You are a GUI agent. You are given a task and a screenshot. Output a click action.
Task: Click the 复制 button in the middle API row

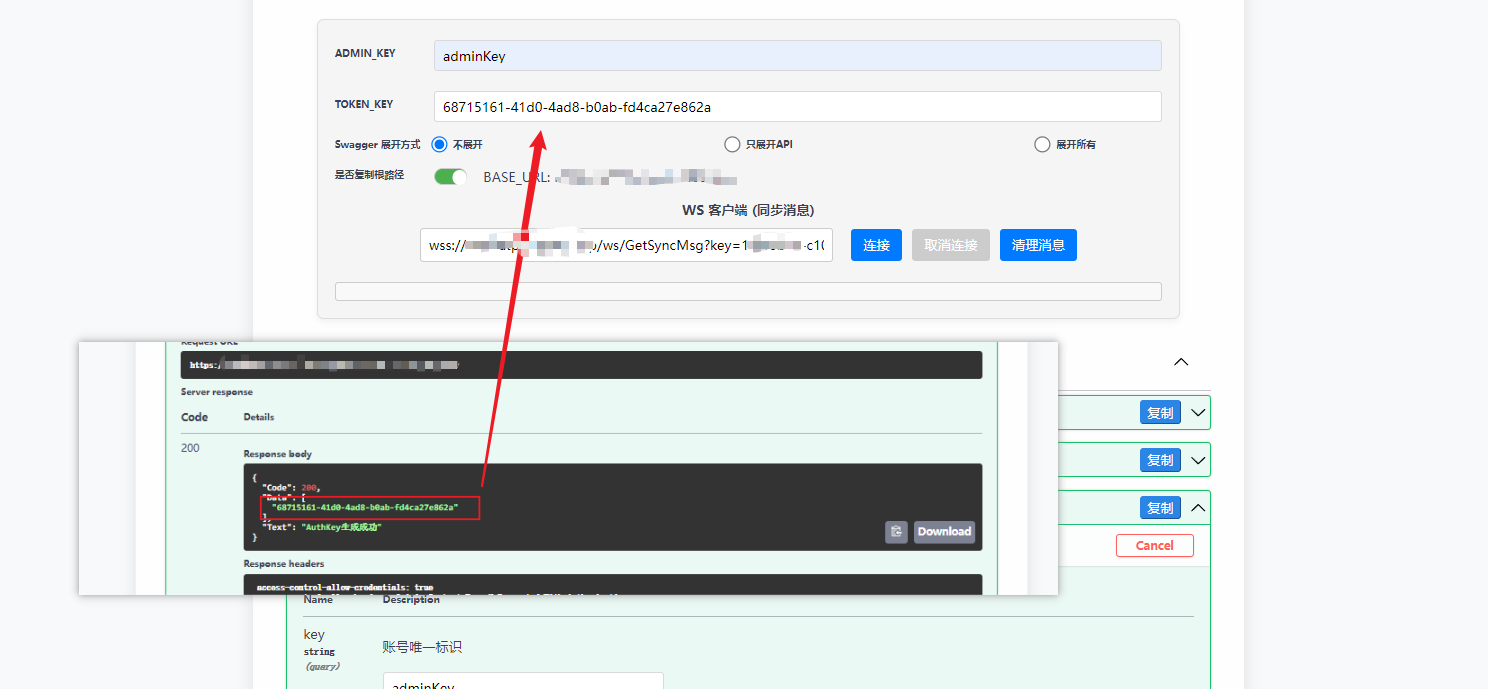[x=1160, y=460]
